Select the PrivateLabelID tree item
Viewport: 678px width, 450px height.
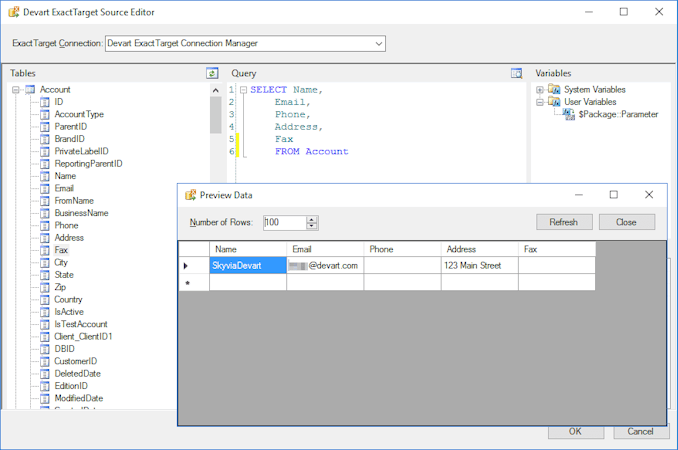pyautogui.click(x=81, y=151)
